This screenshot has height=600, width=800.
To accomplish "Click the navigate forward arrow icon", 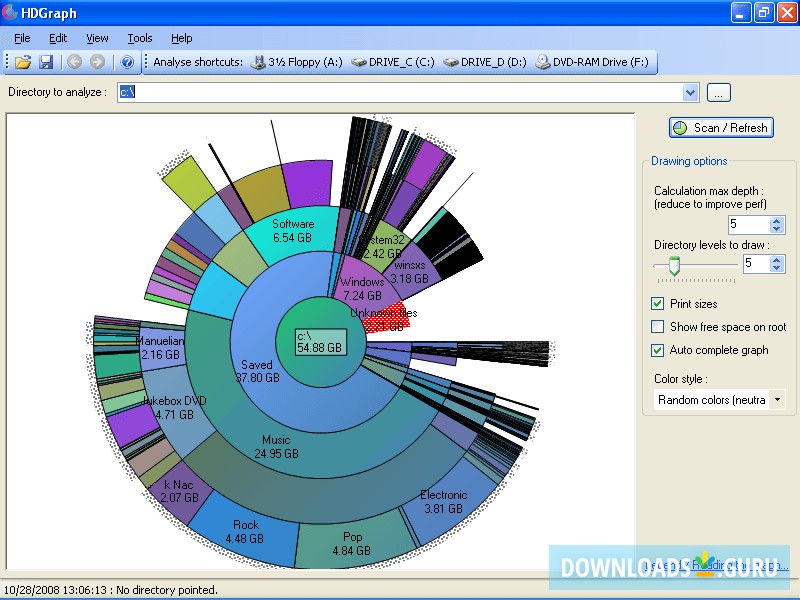I will (97, 62).
